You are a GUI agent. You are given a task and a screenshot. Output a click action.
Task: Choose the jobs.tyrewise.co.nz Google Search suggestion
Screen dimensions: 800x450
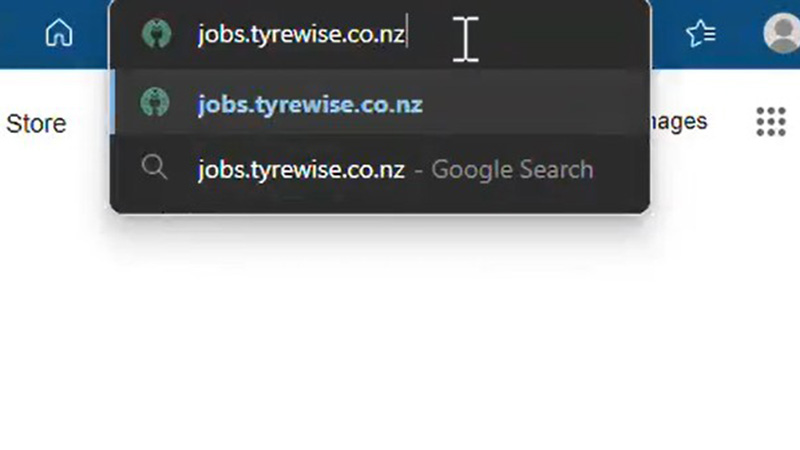point(380,169)
